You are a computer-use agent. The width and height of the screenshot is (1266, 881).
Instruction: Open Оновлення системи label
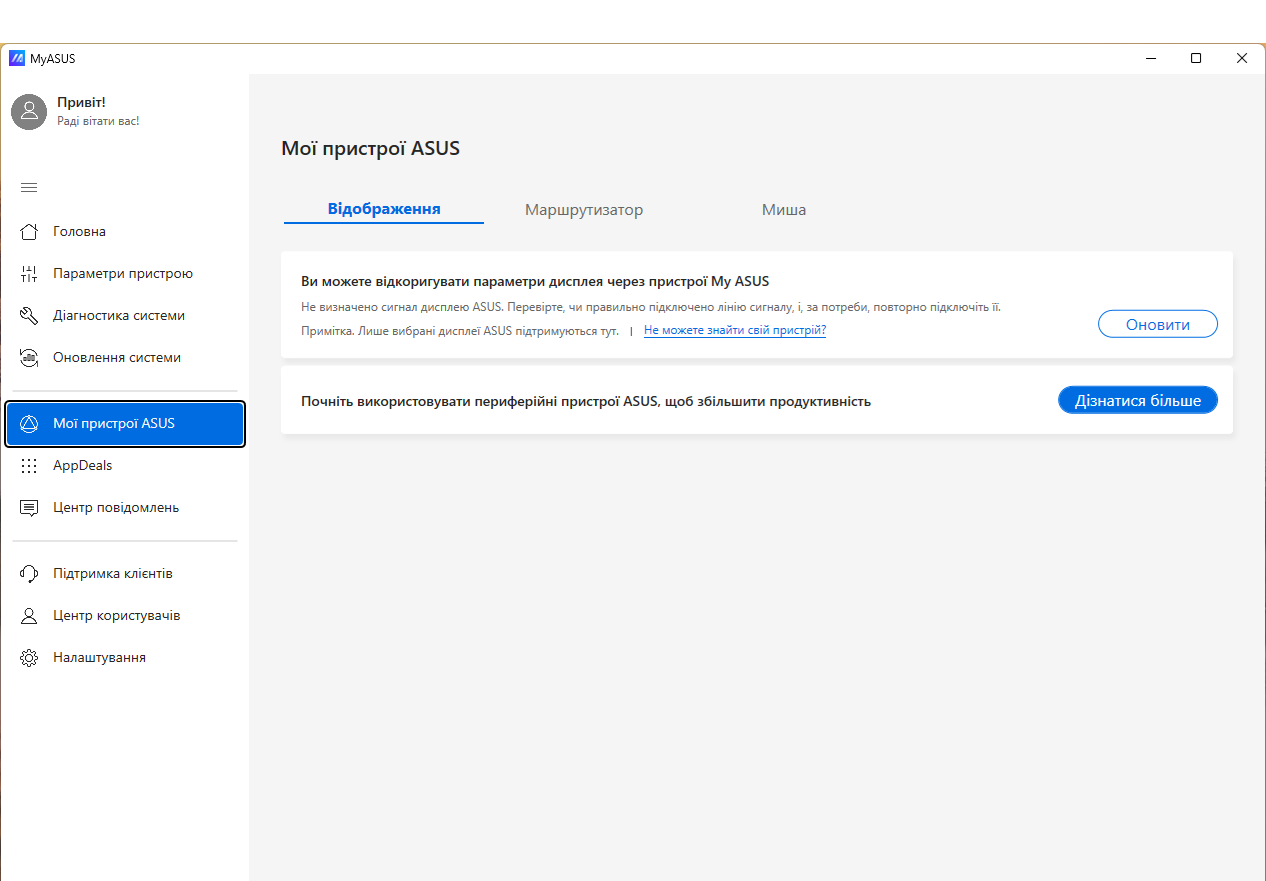click(x=117, y=357)
